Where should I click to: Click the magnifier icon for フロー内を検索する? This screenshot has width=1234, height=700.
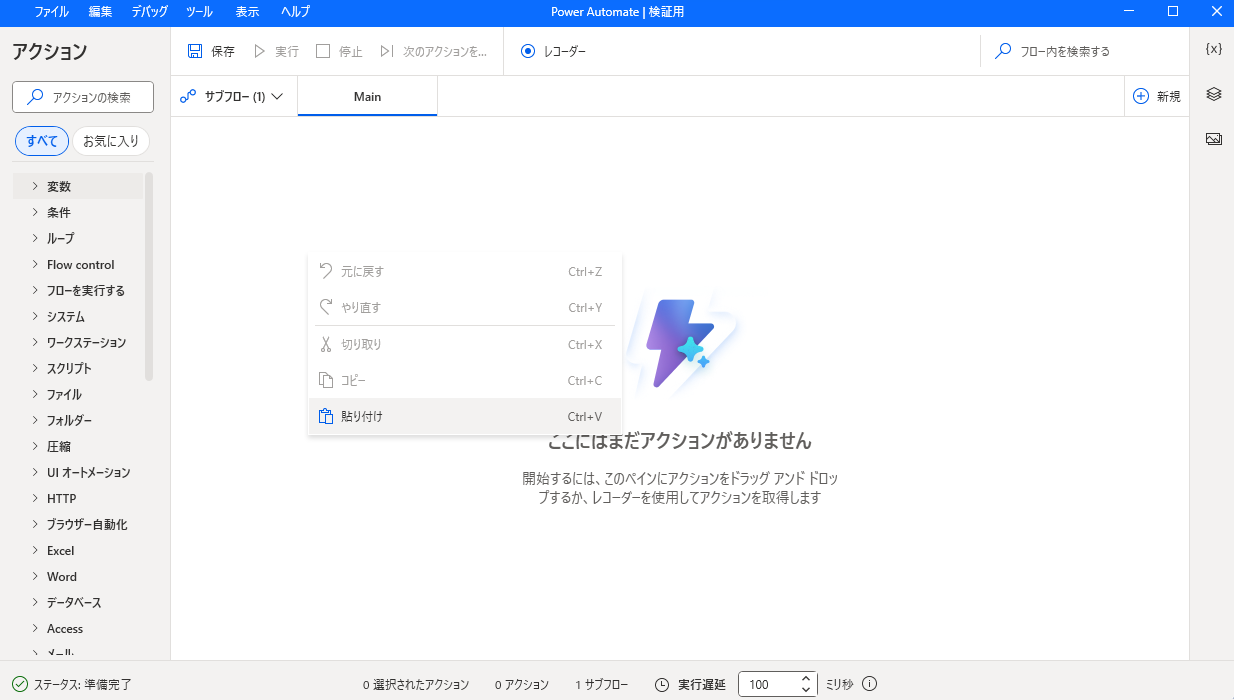1003,51
